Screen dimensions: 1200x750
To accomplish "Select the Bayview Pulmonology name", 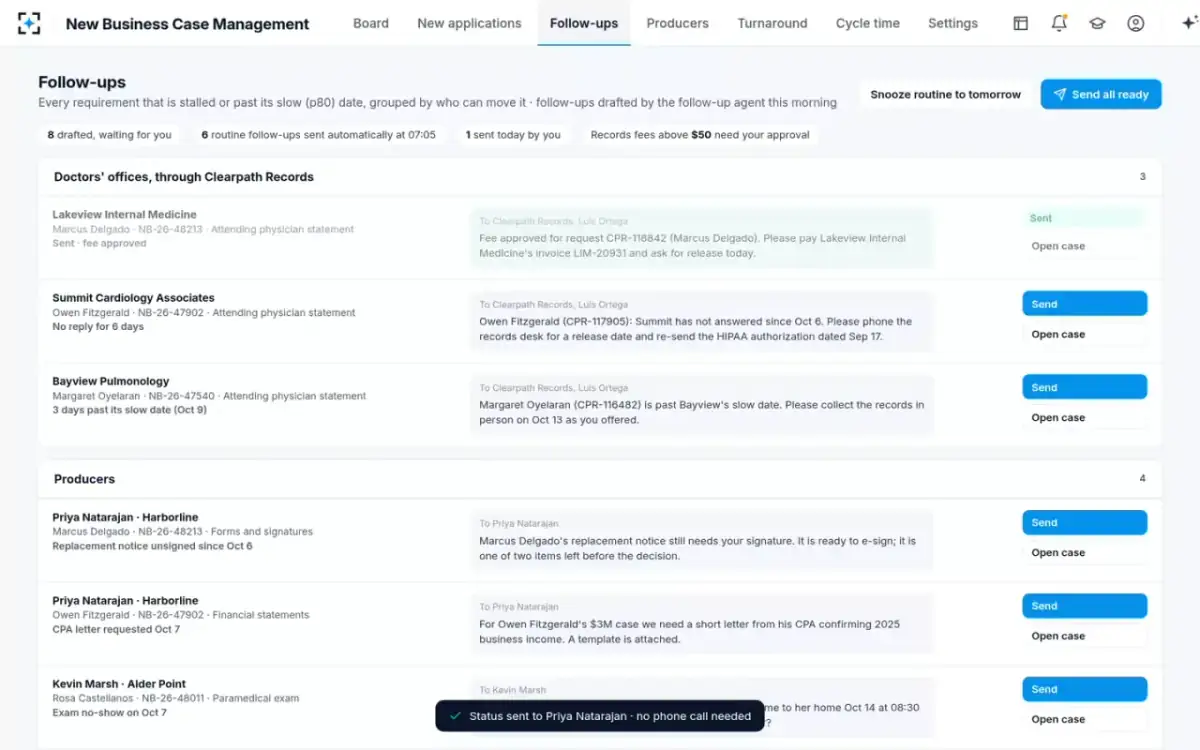I will click(111, 381).
